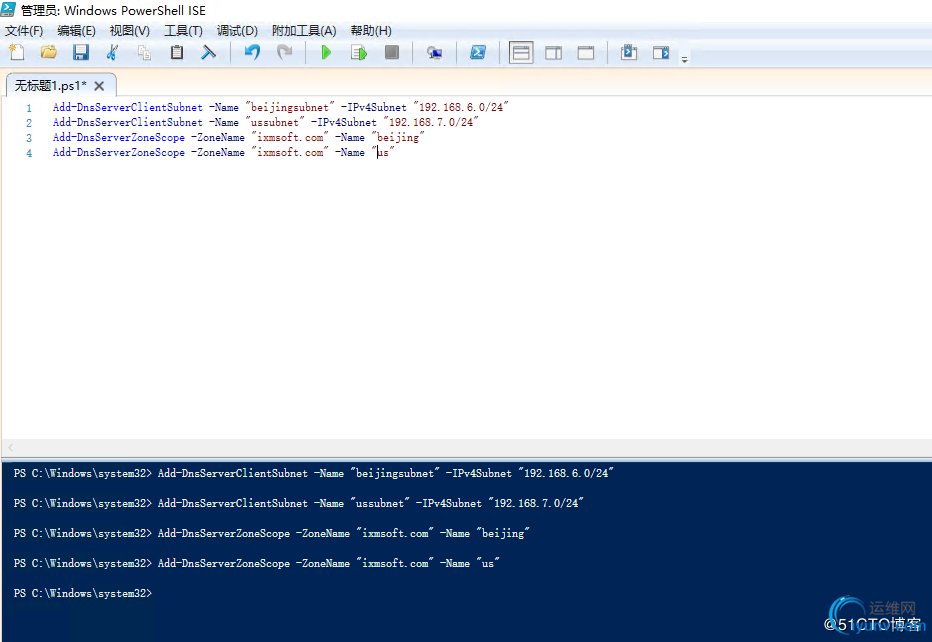Clear the console pane
The height and width of the screenshot is (642, 932).
click(208, 52)
